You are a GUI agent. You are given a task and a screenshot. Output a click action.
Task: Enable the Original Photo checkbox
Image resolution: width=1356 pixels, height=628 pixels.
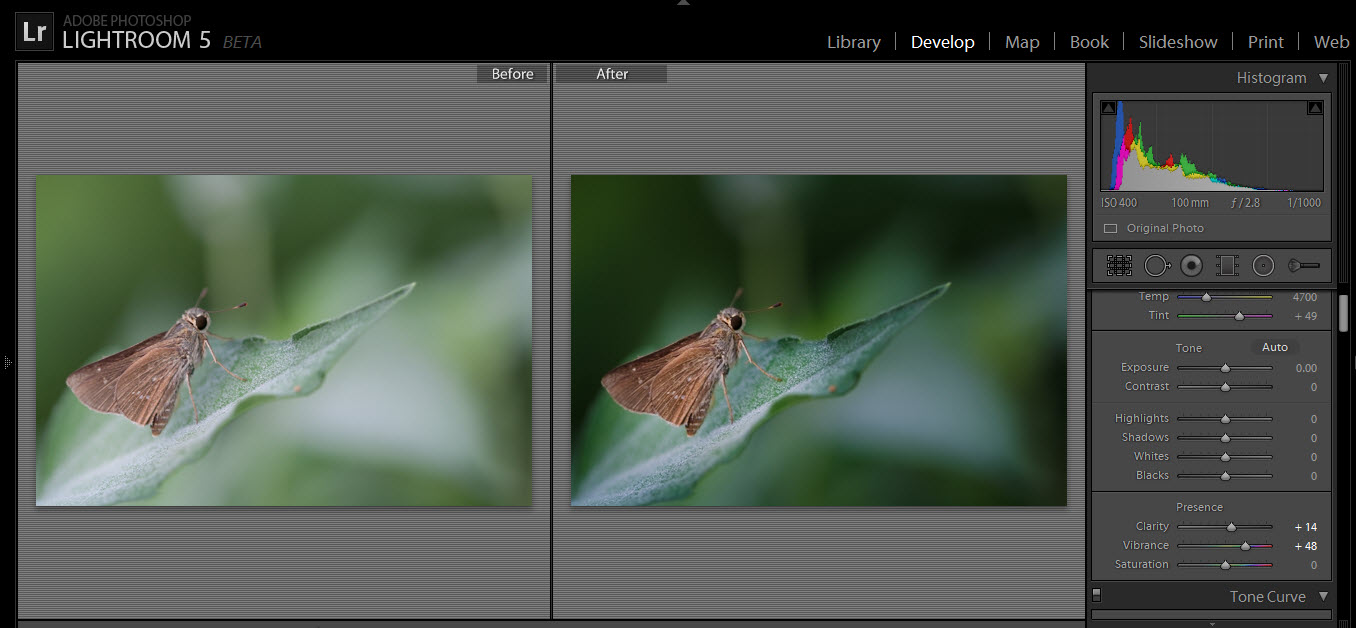coord(1110,228)
